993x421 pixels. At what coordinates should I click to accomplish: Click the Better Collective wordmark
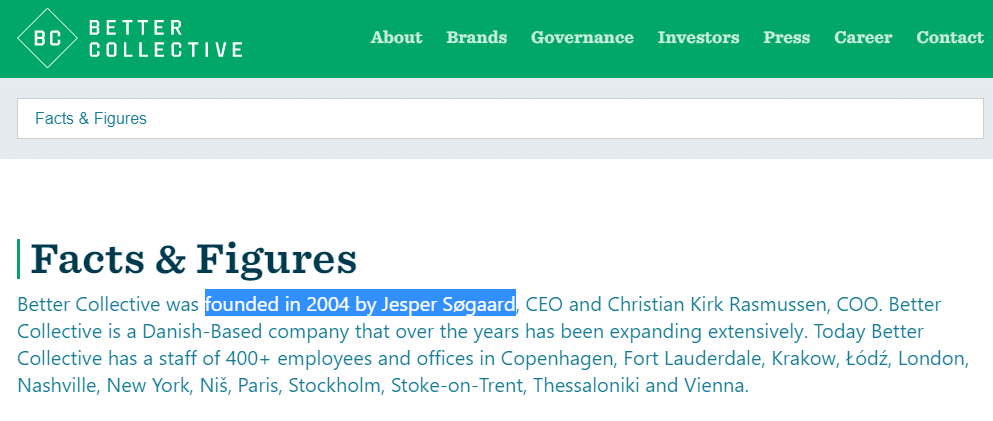(165, 38)
